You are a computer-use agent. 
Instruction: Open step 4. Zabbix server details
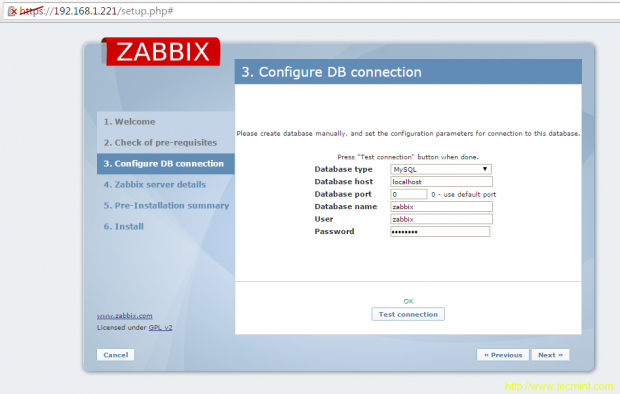tap(155, 185)
